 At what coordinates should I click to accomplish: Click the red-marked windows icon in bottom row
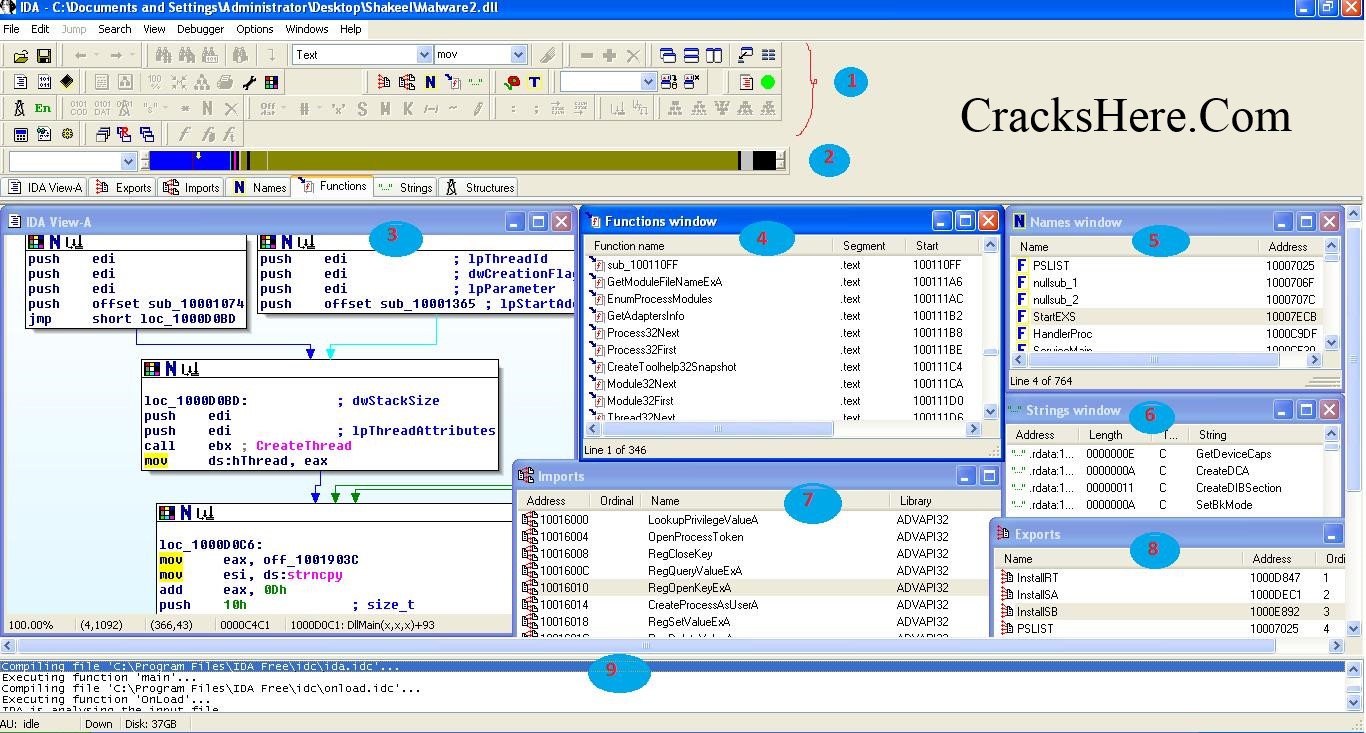coord(124,134)
